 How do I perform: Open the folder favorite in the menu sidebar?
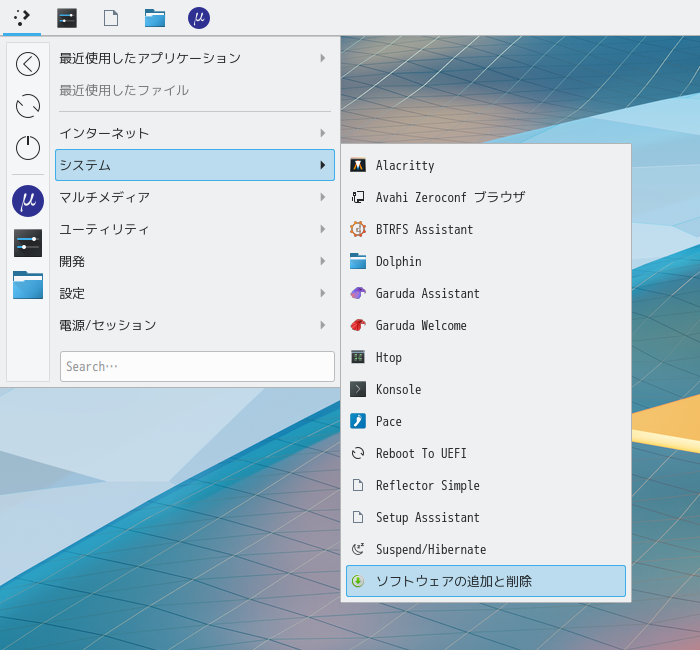tap(28, 285)
